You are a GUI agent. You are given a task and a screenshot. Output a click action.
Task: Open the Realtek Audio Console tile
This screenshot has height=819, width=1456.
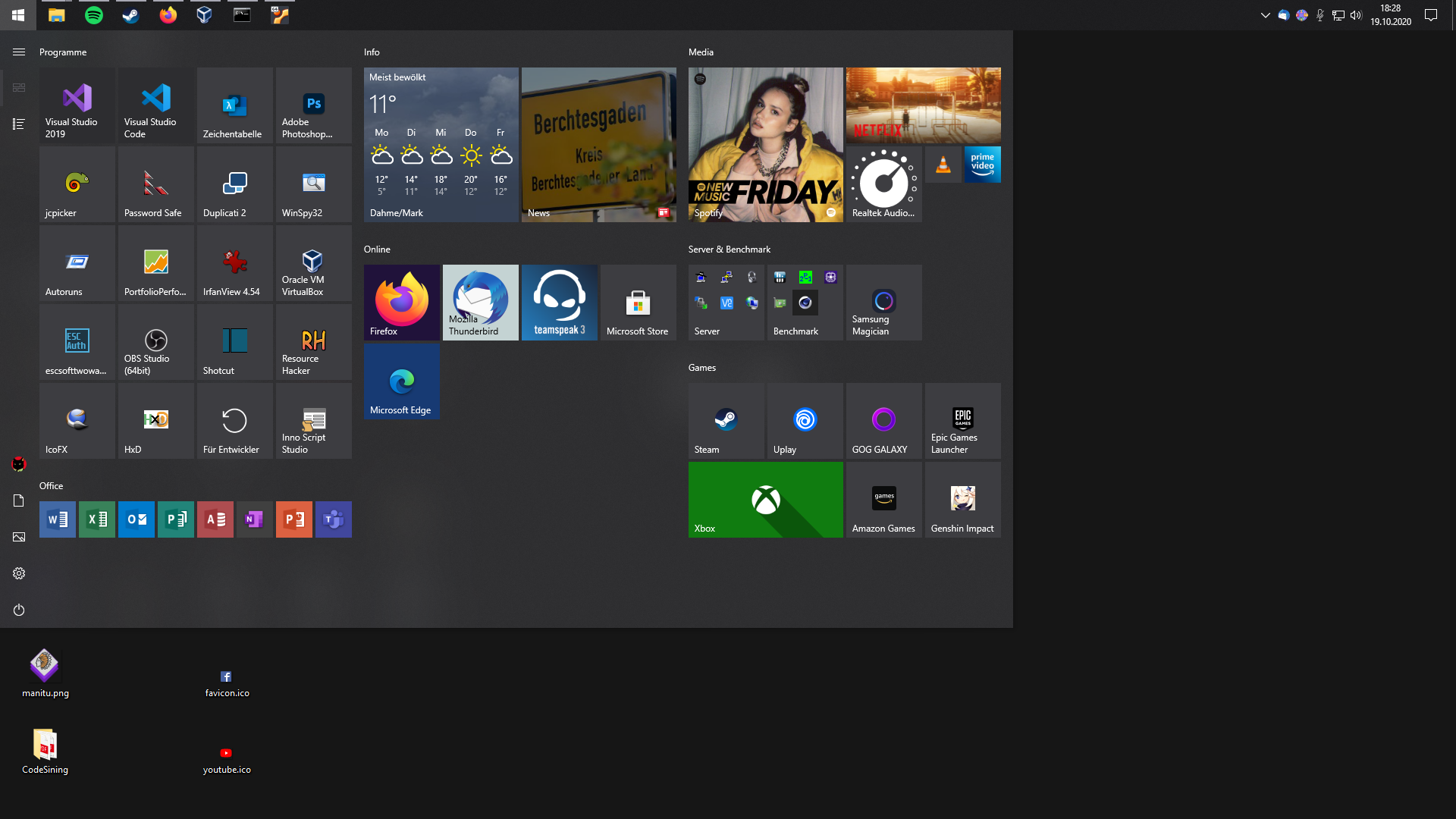point(883,184)
